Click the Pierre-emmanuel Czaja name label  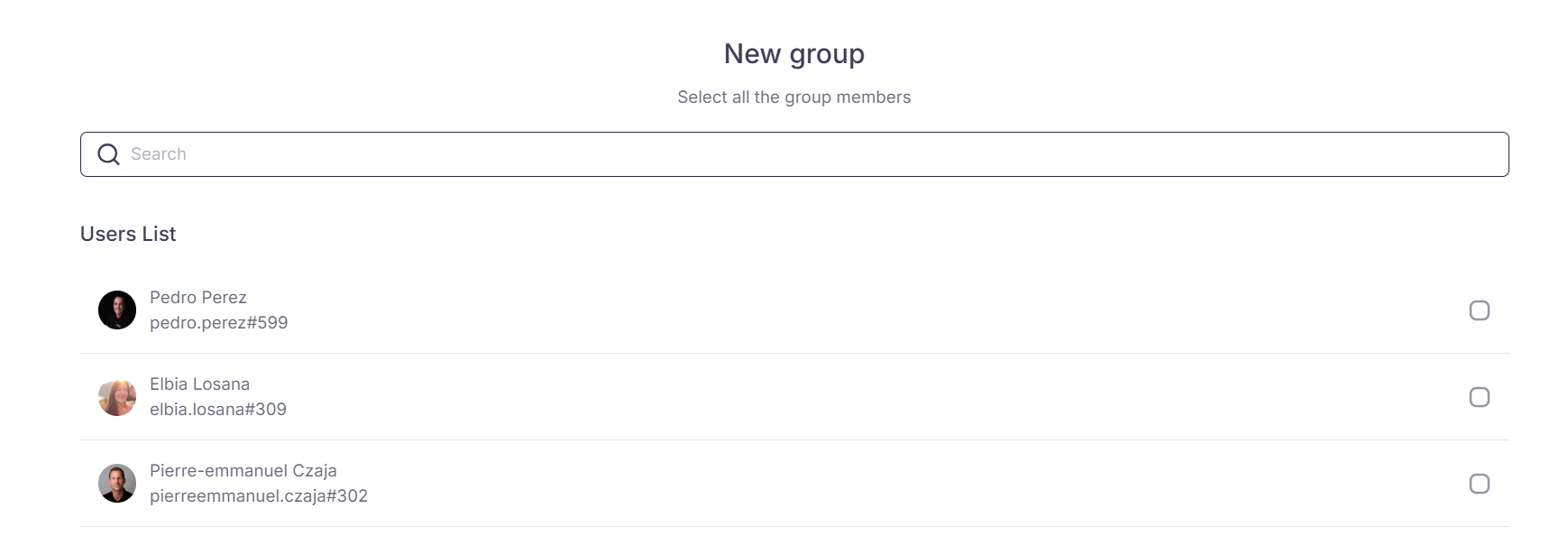pos(243,471)
